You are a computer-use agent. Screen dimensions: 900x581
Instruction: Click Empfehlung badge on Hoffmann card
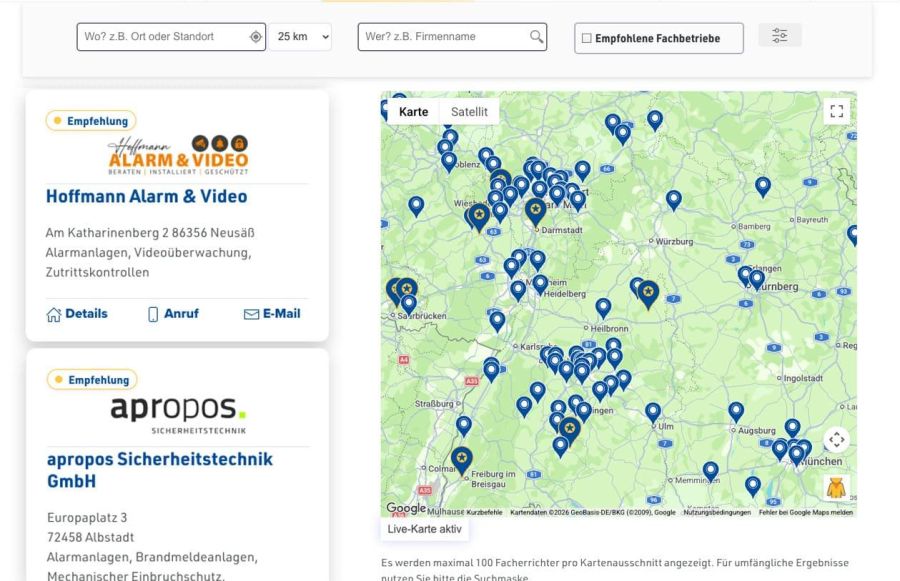[x=91, y=121]
